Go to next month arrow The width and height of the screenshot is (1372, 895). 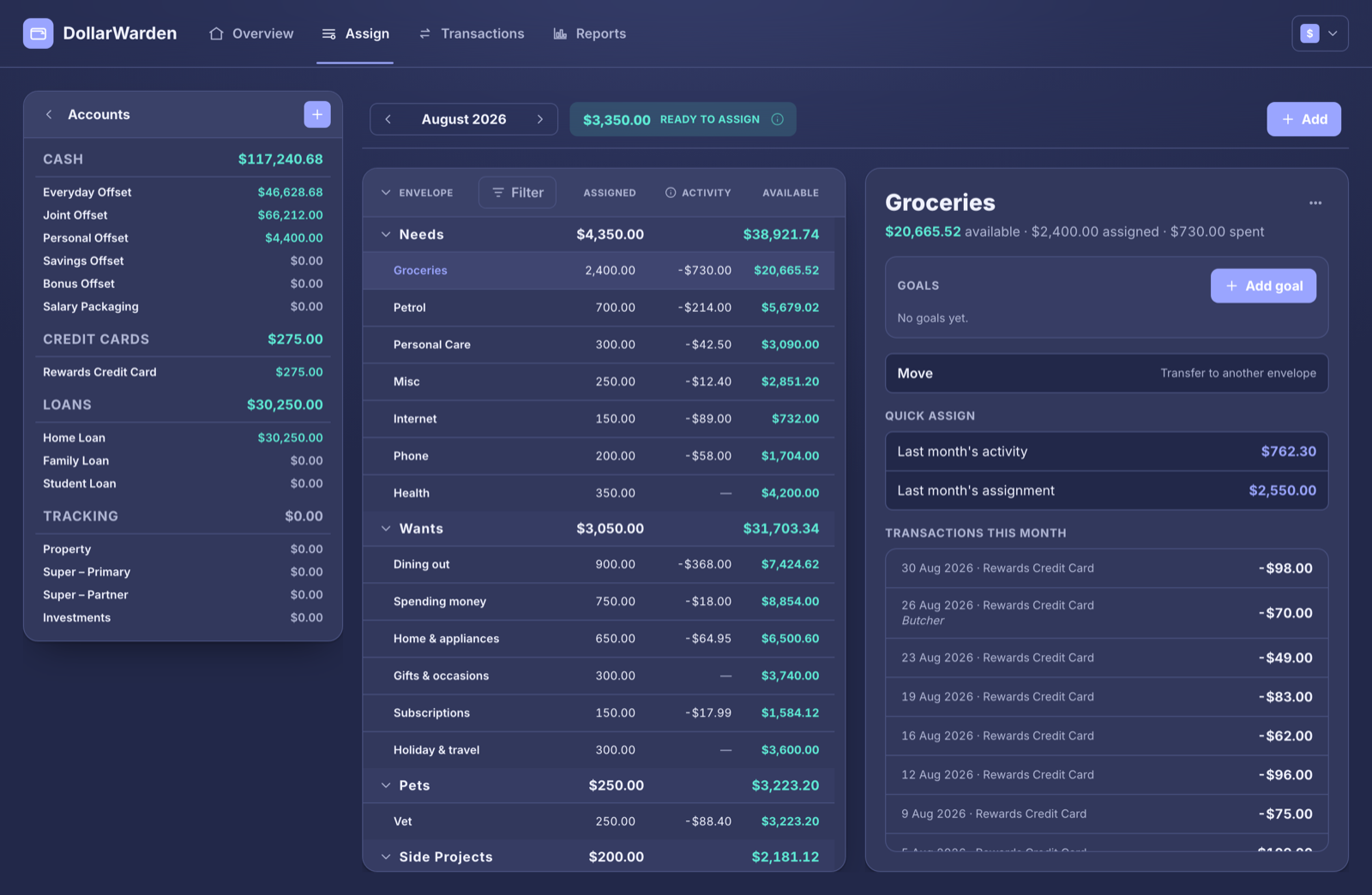pos(540,119)
